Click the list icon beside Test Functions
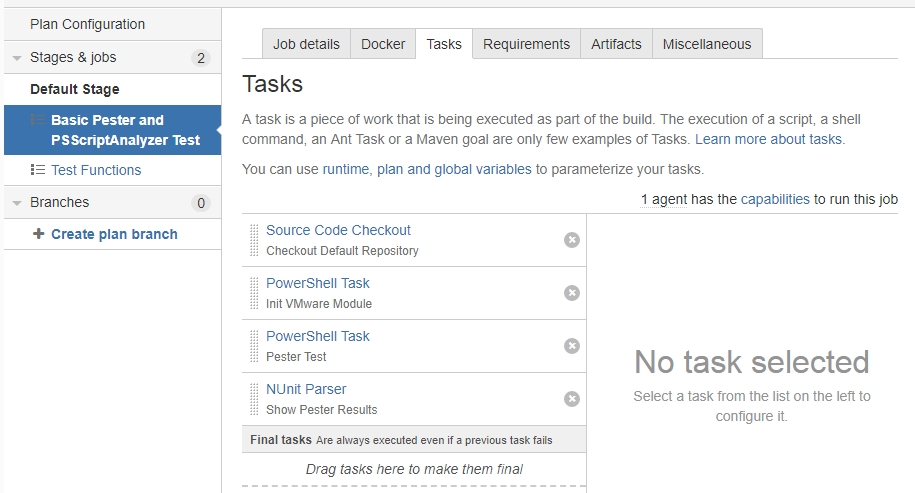The width and height of the screenshot is (915, 493). click(38, 170)
